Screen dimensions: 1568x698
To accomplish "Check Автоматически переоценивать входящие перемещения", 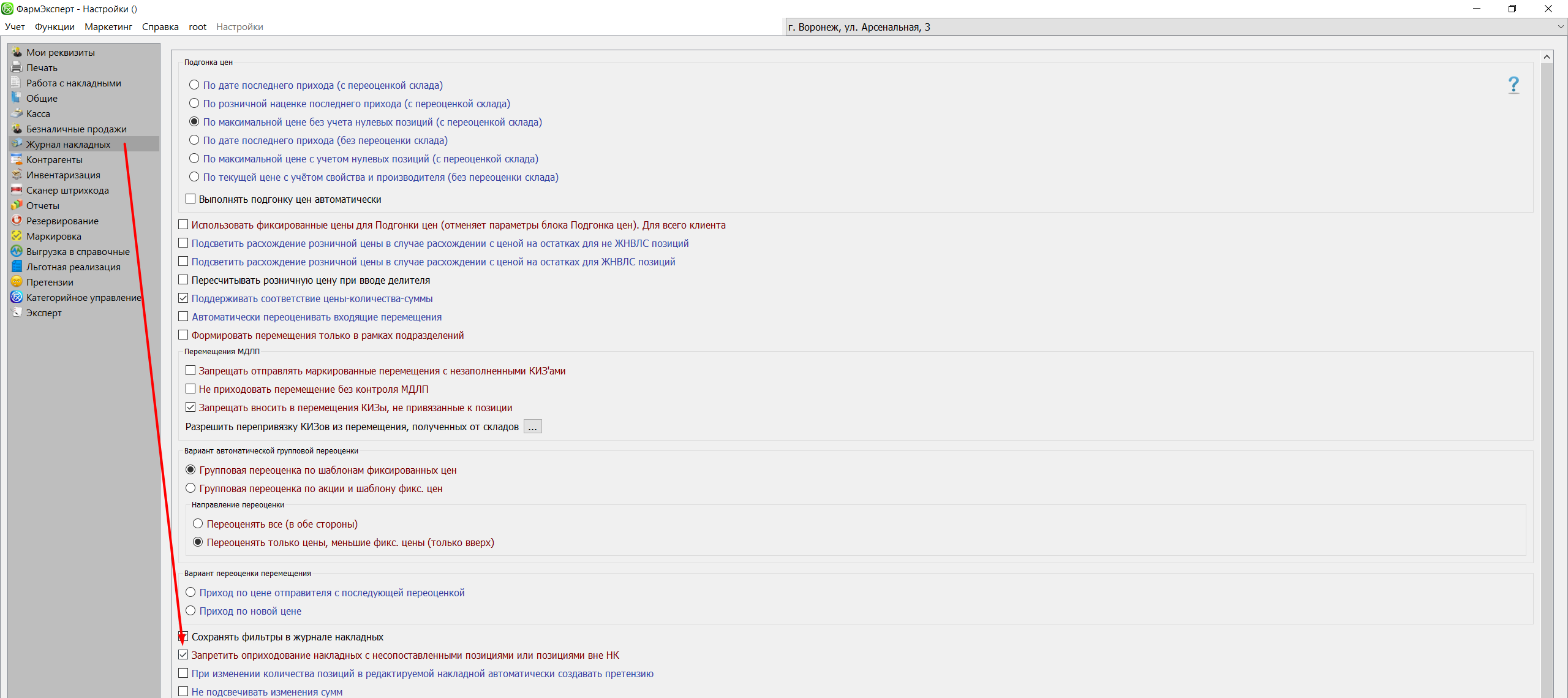I will coord(183,316).
